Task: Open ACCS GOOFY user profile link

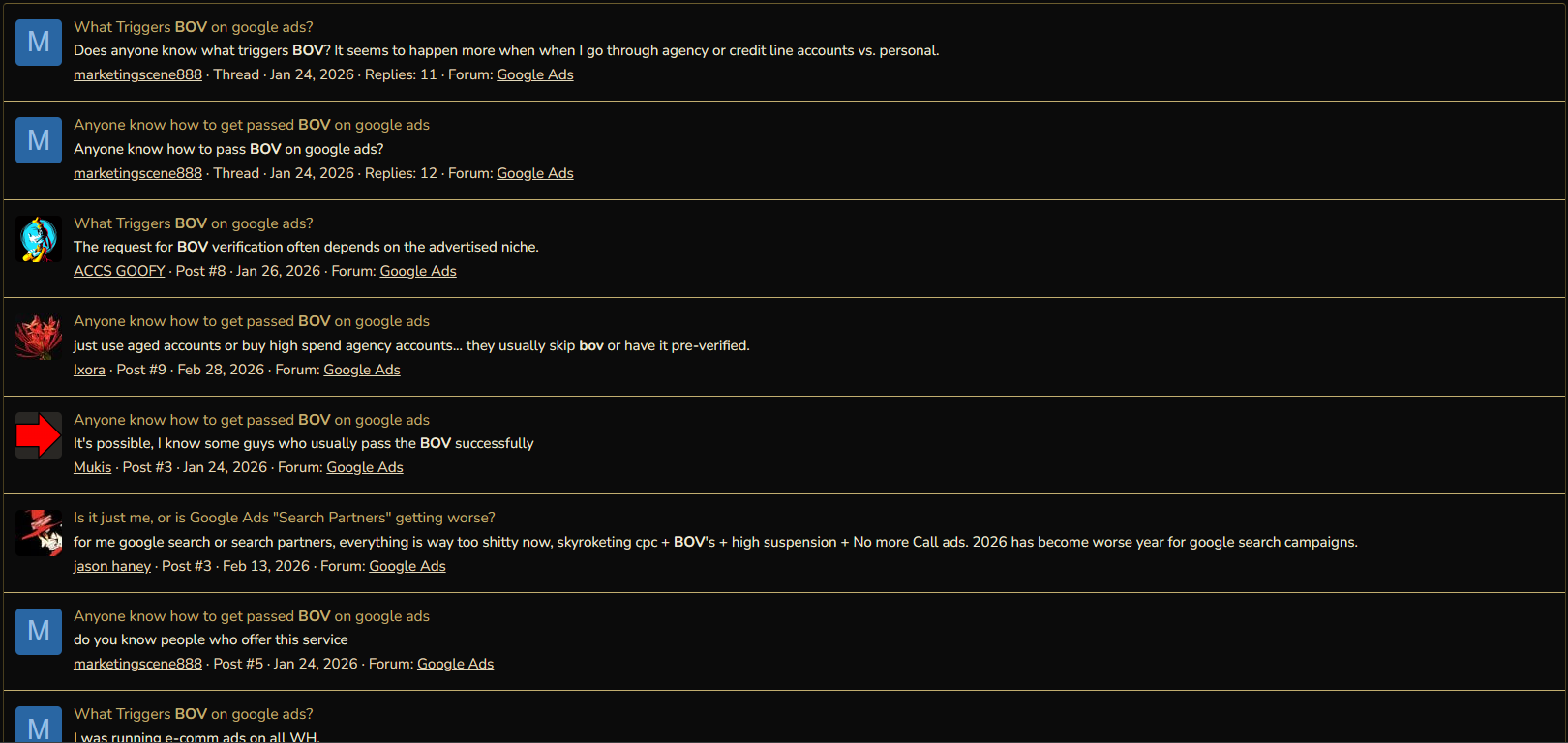Action: (119, 271)
